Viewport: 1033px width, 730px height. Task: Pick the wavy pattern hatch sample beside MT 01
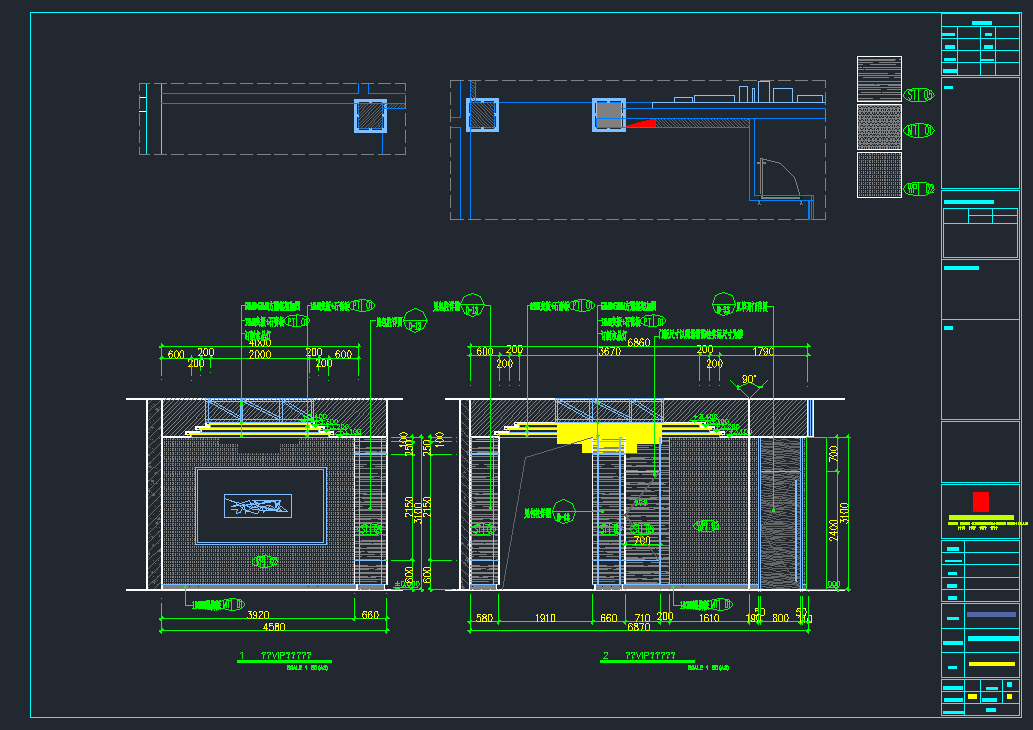click(879, 126)
